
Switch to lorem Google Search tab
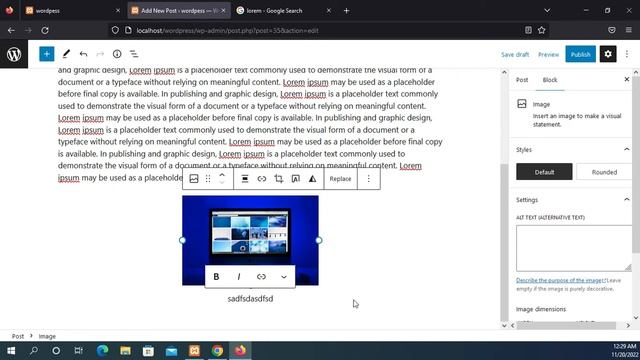[284, 11]
